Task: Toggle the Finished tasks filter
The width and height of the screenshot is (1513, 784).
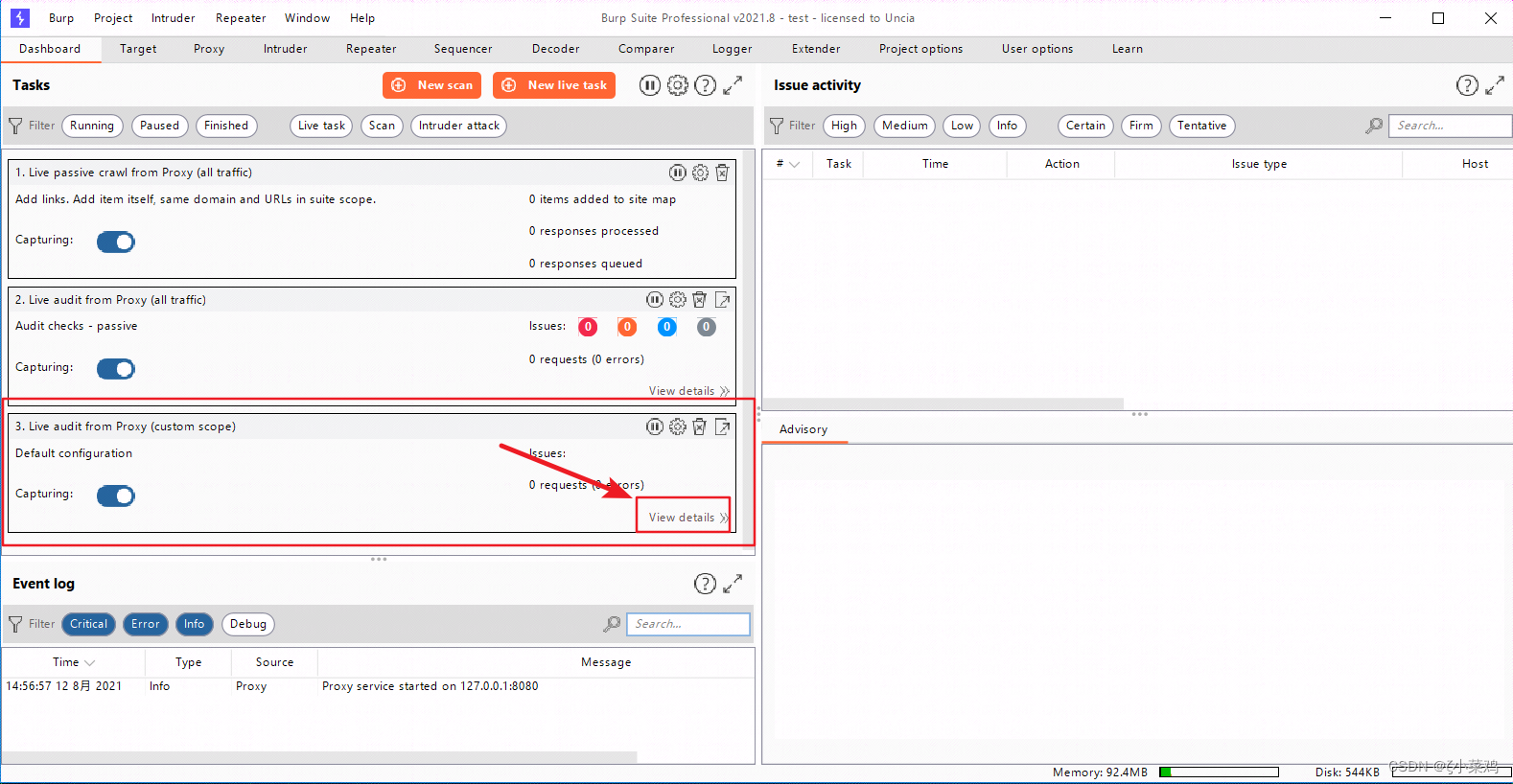Action: point(226,126)
